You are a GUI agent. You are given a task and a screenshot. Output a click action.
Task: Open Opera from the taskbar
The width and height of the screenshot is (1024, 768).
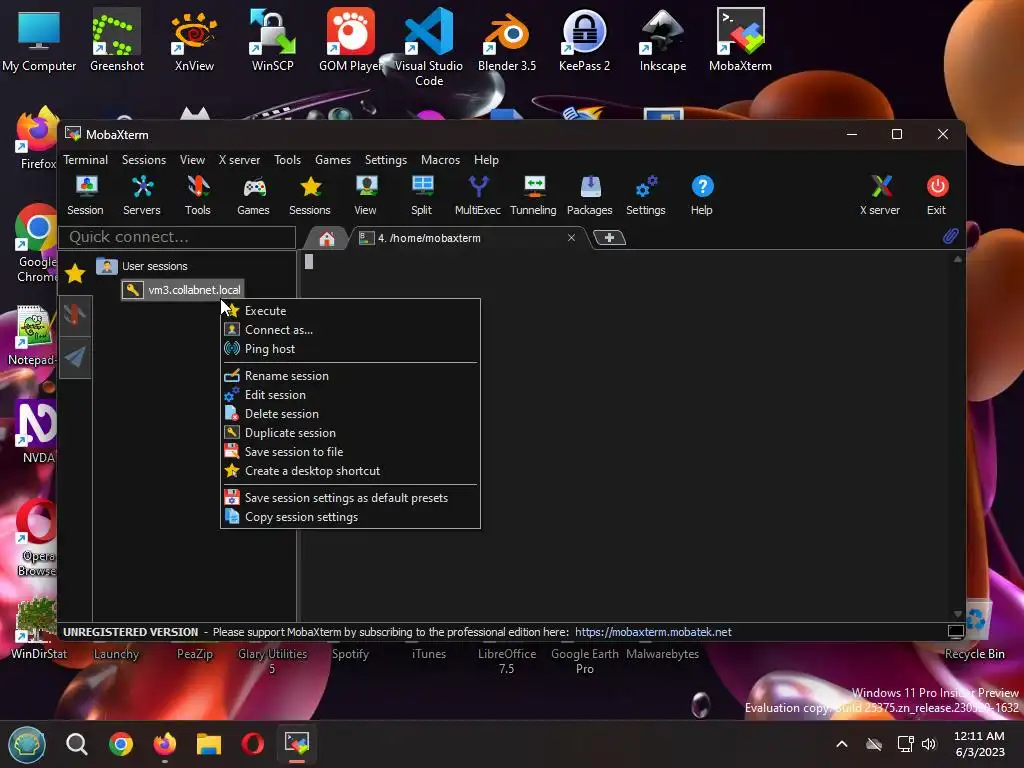coord(253,744)
